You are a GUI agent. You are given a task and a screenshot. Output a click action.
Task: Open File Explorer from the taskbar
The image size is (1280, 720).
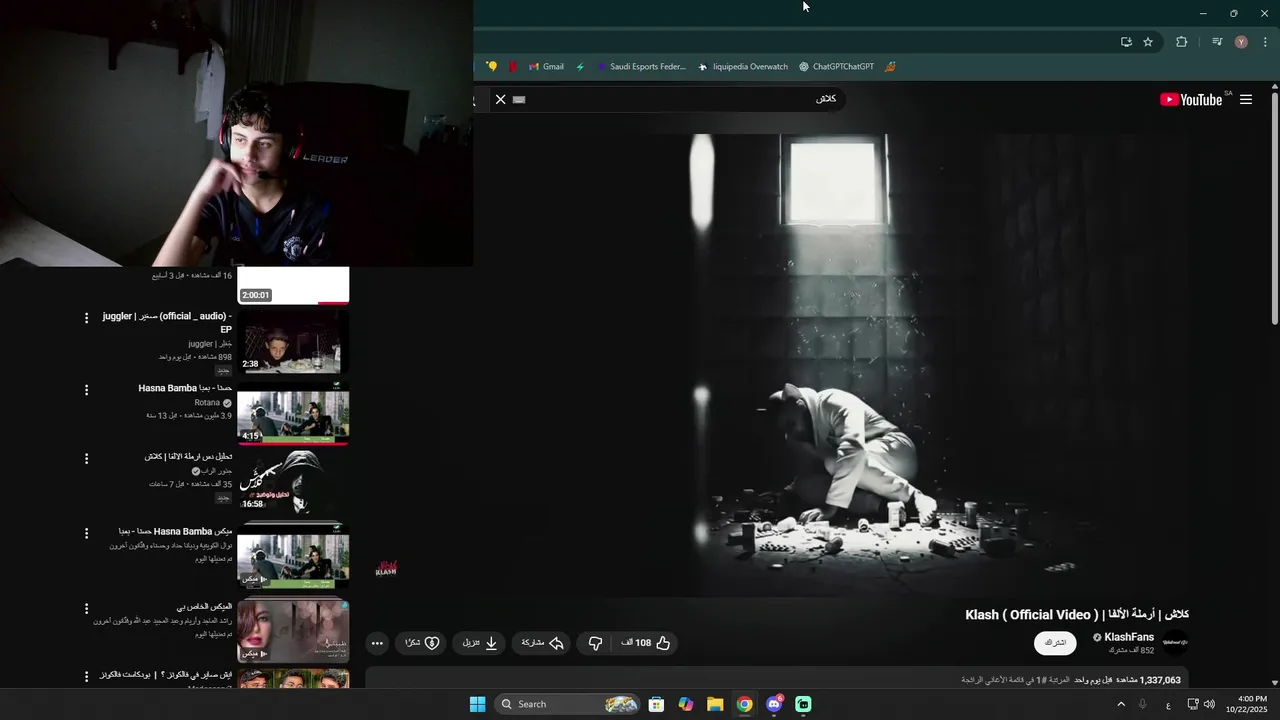(715, 704)
